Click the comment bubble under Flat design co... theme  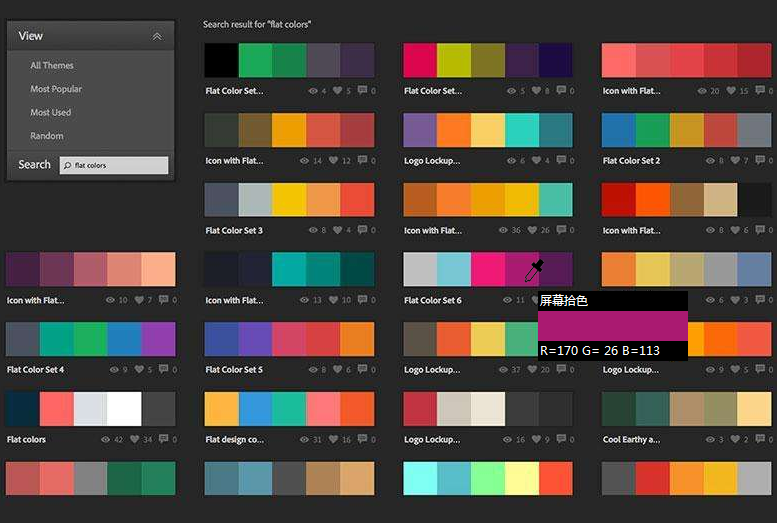coord(363,440)
